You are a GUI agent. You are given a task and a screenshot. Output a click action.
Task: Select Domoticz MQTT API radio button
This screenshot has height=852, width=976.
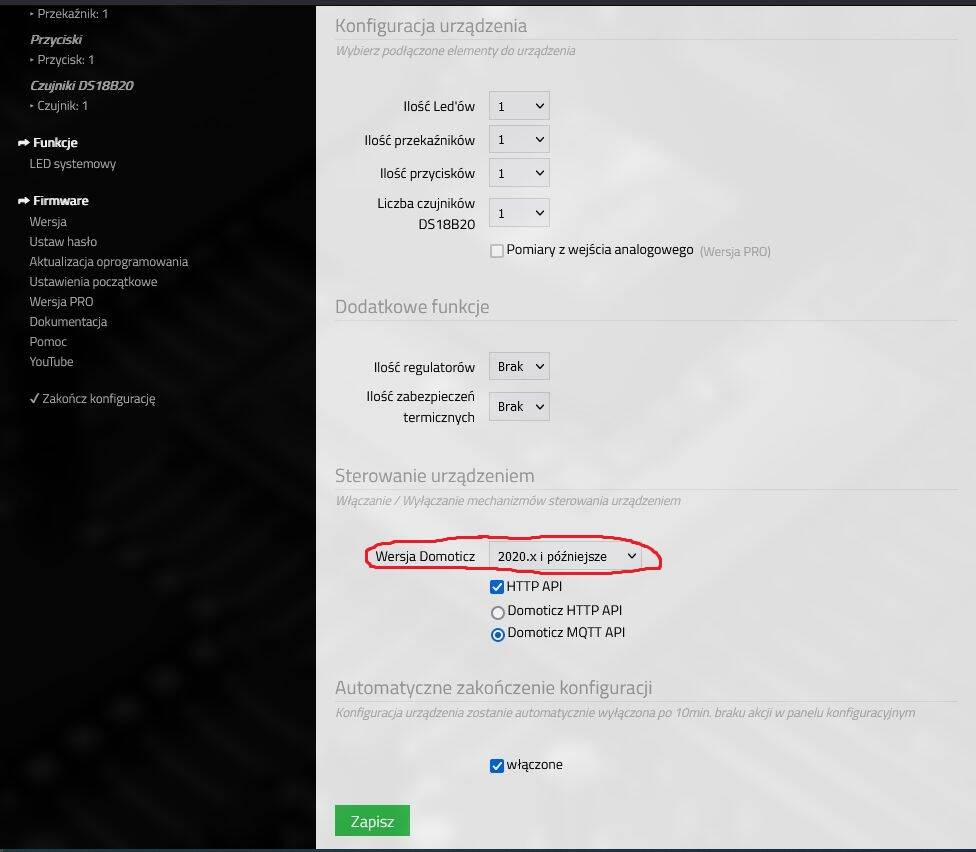coord(497,635)
